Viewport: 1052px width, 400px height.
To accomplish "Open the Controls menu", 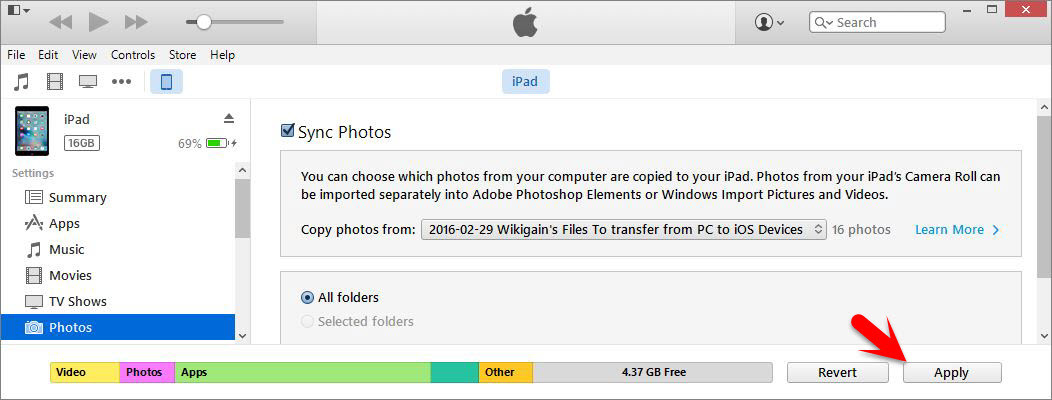I will (133, 55).
